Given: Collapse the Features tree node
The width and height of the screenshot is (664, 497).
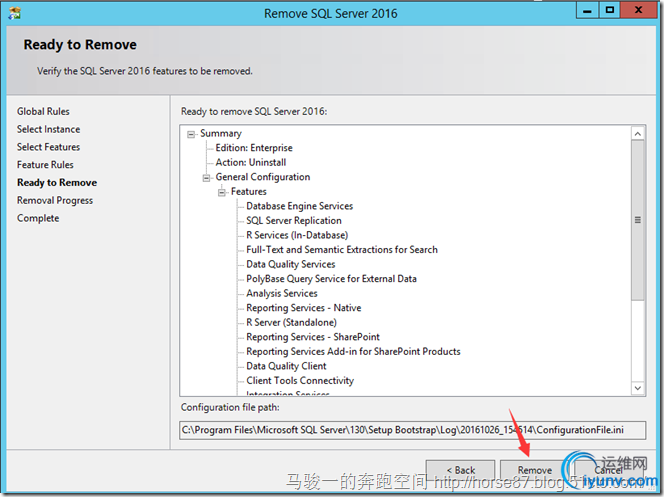Looking at the screenshot, I should [x=221, y=193].
